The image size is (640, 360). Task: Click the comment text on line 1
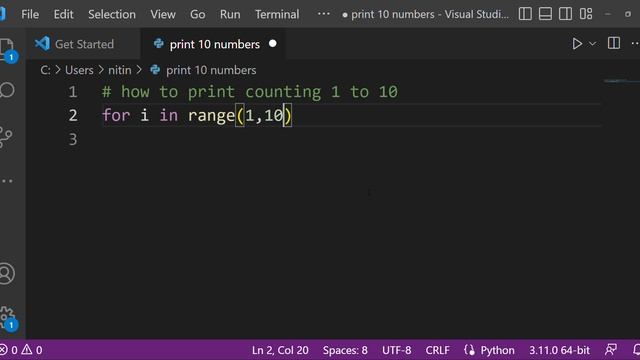250,92
